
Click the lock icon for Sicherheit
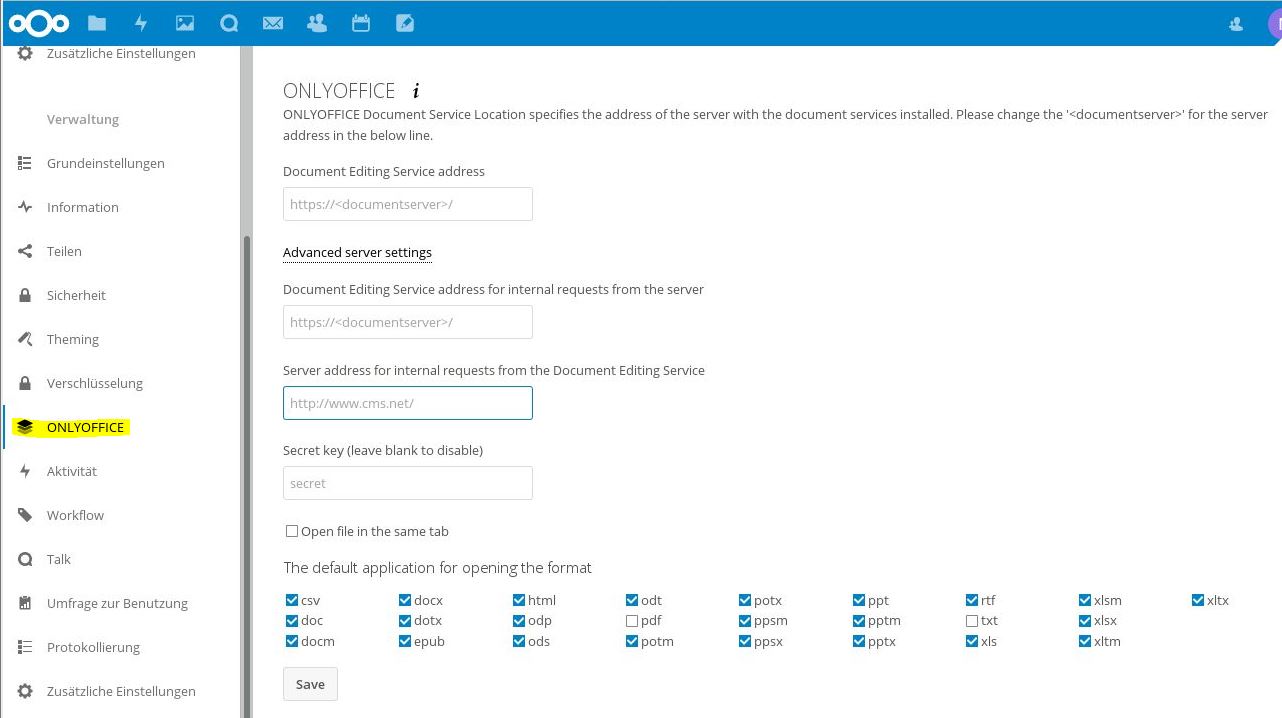click(25, 295)
